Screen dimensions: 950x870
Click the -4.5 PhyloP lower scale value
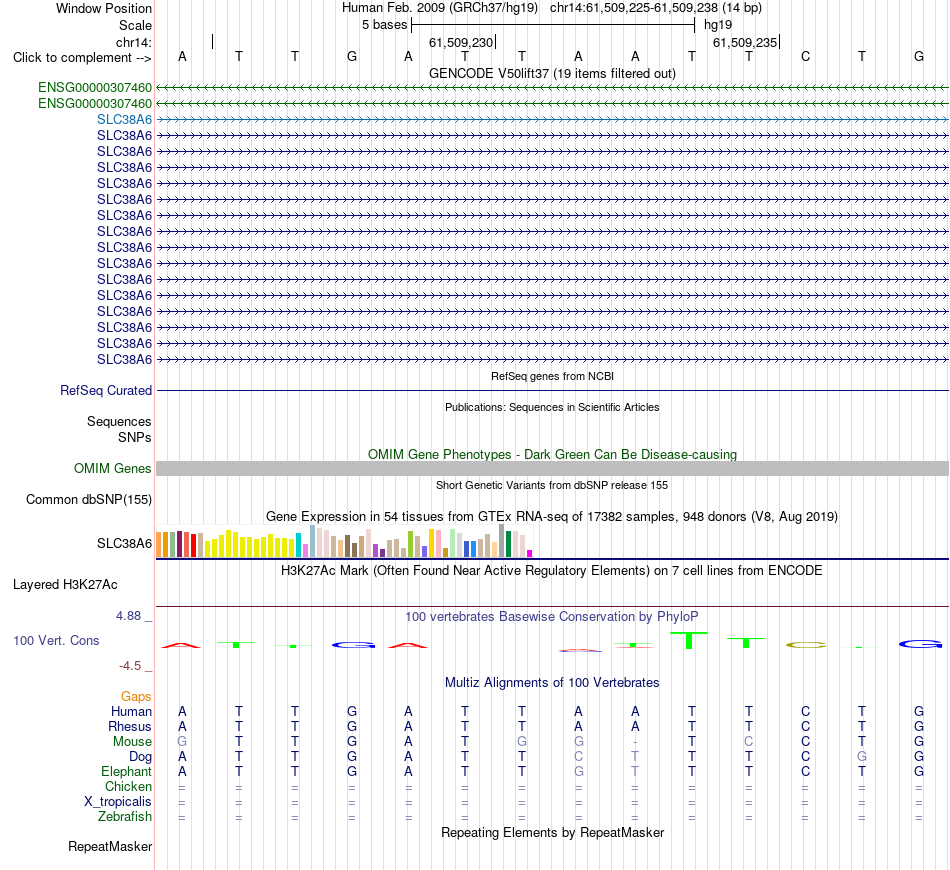pos(130,666)
